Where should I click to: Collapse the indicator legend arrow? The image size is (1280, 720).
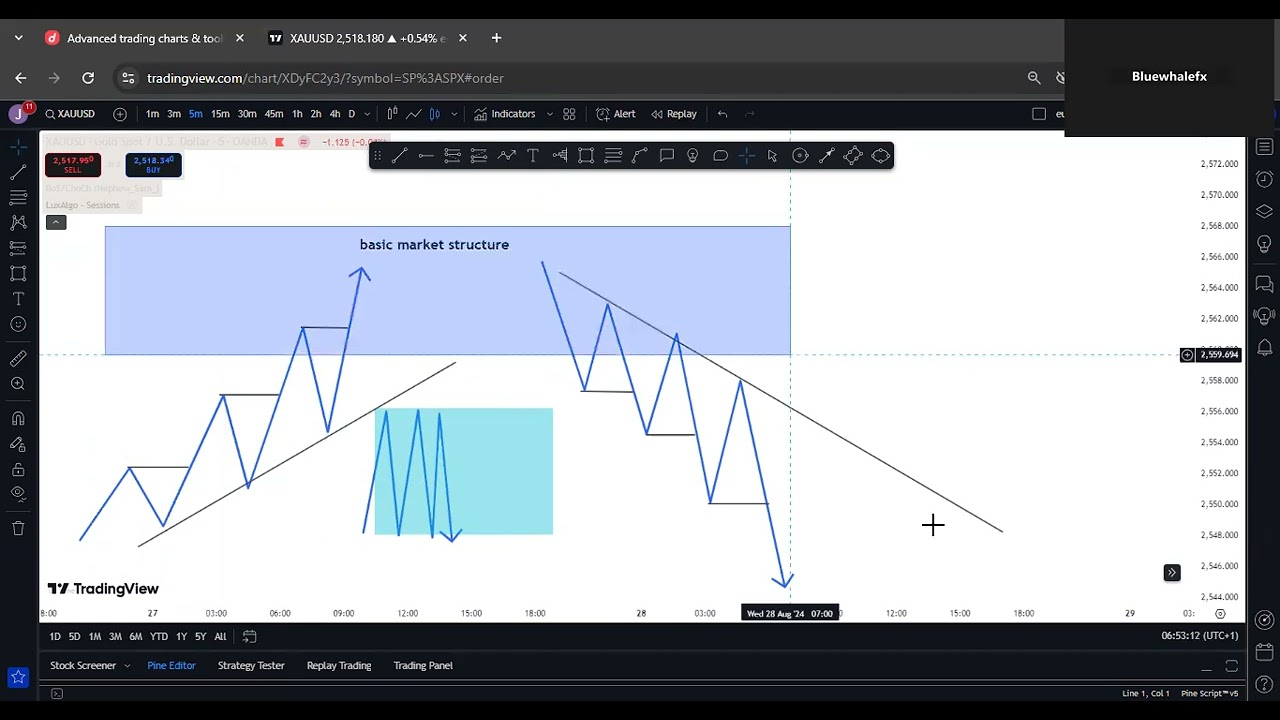[56, 222]
